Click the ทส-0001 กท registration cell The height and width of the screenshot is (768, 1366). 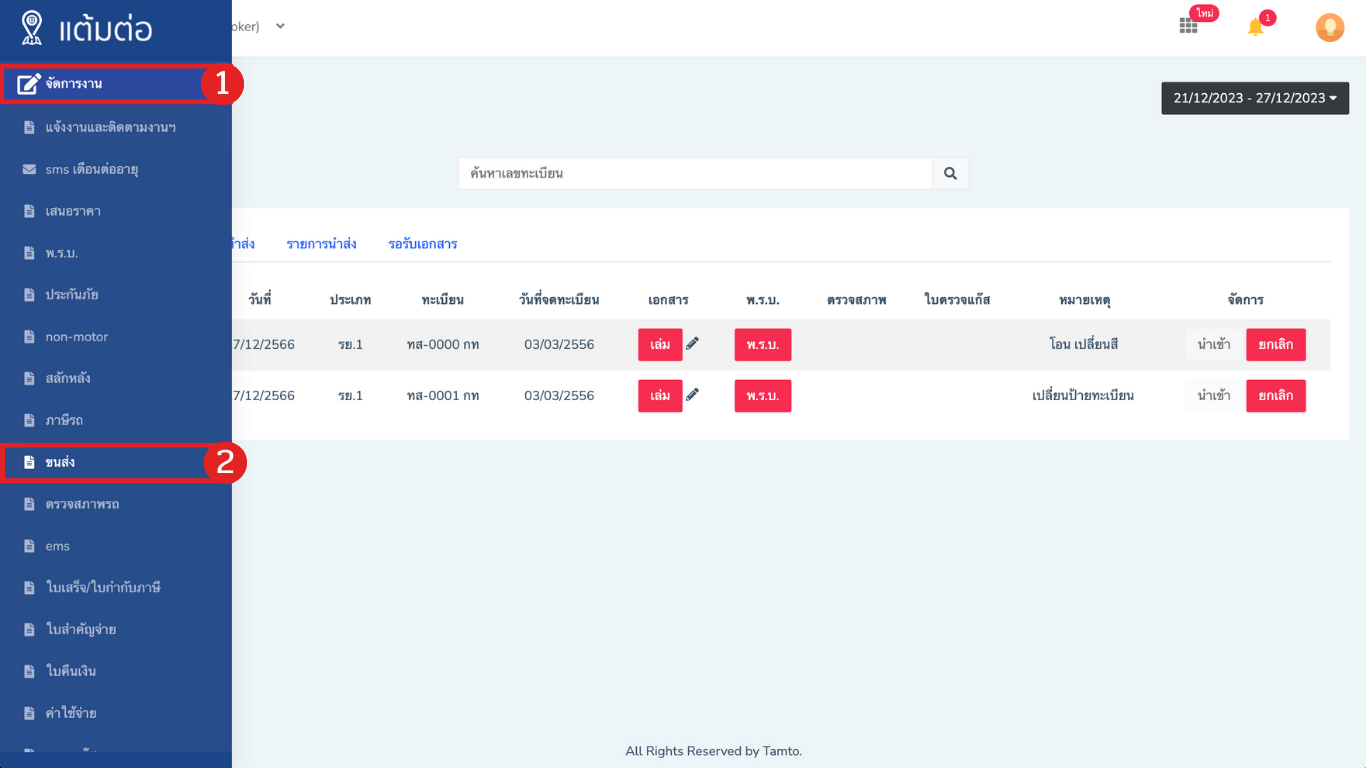[x=443, y=396]
